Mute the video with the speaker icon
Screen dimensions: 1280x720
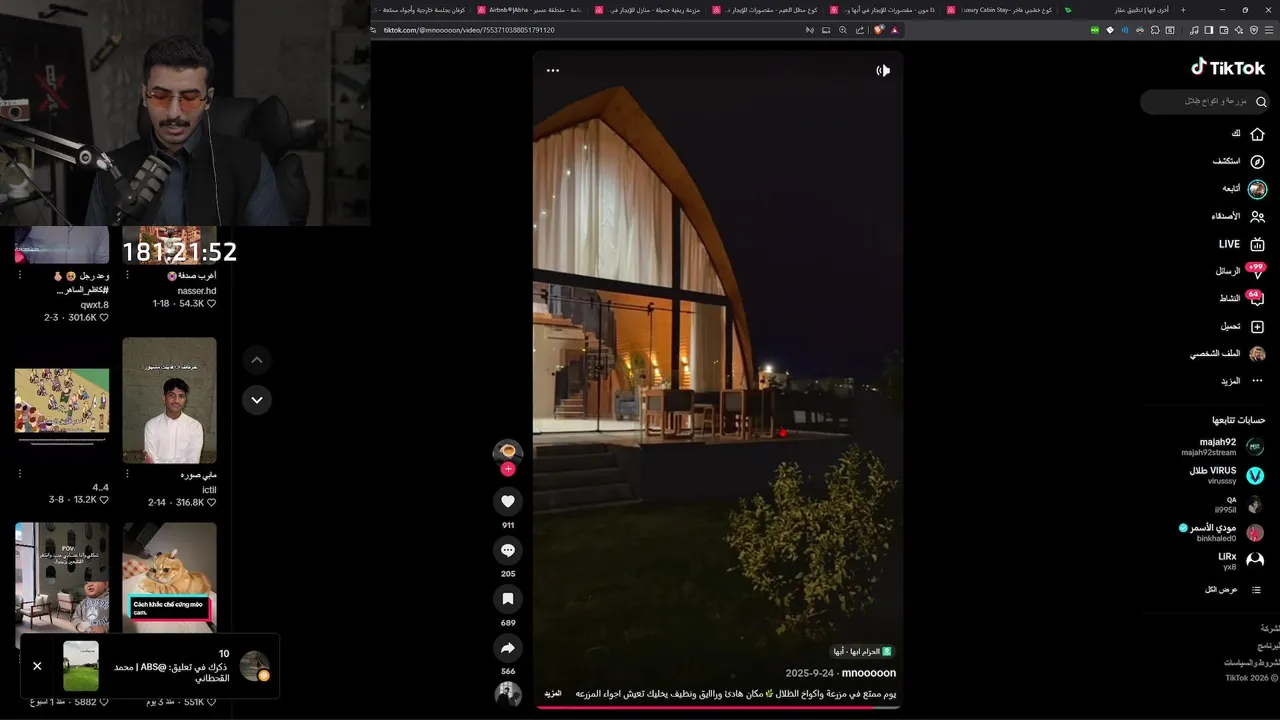[x=883, y=70]
